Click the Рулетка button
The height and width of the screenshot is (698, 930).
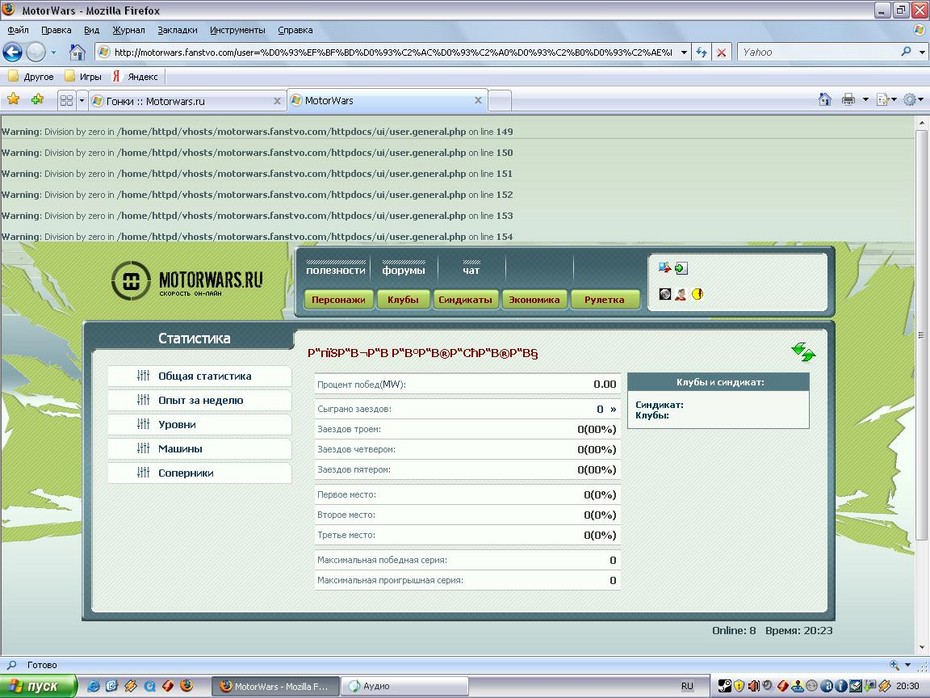[x=604, y=299]
